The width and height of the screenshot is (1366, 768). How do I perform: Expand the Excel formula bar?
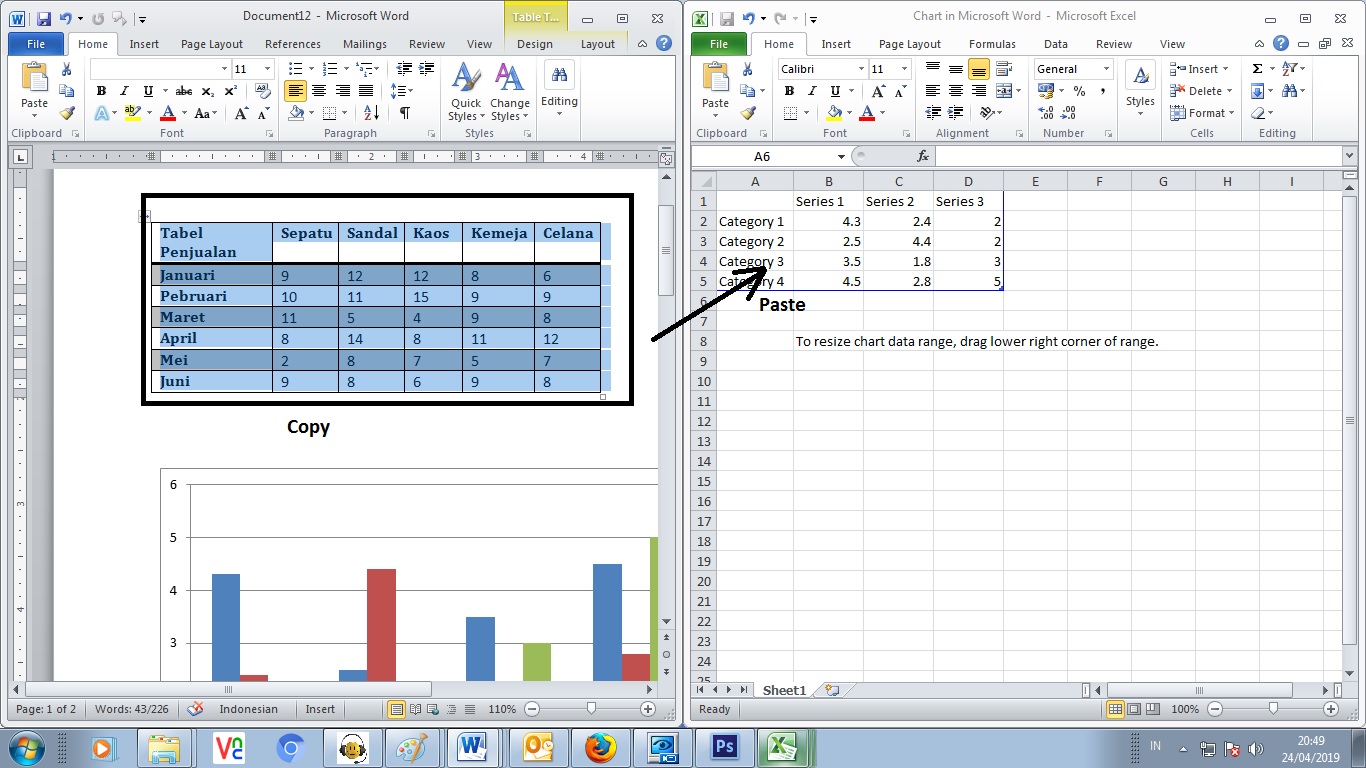1349,156
